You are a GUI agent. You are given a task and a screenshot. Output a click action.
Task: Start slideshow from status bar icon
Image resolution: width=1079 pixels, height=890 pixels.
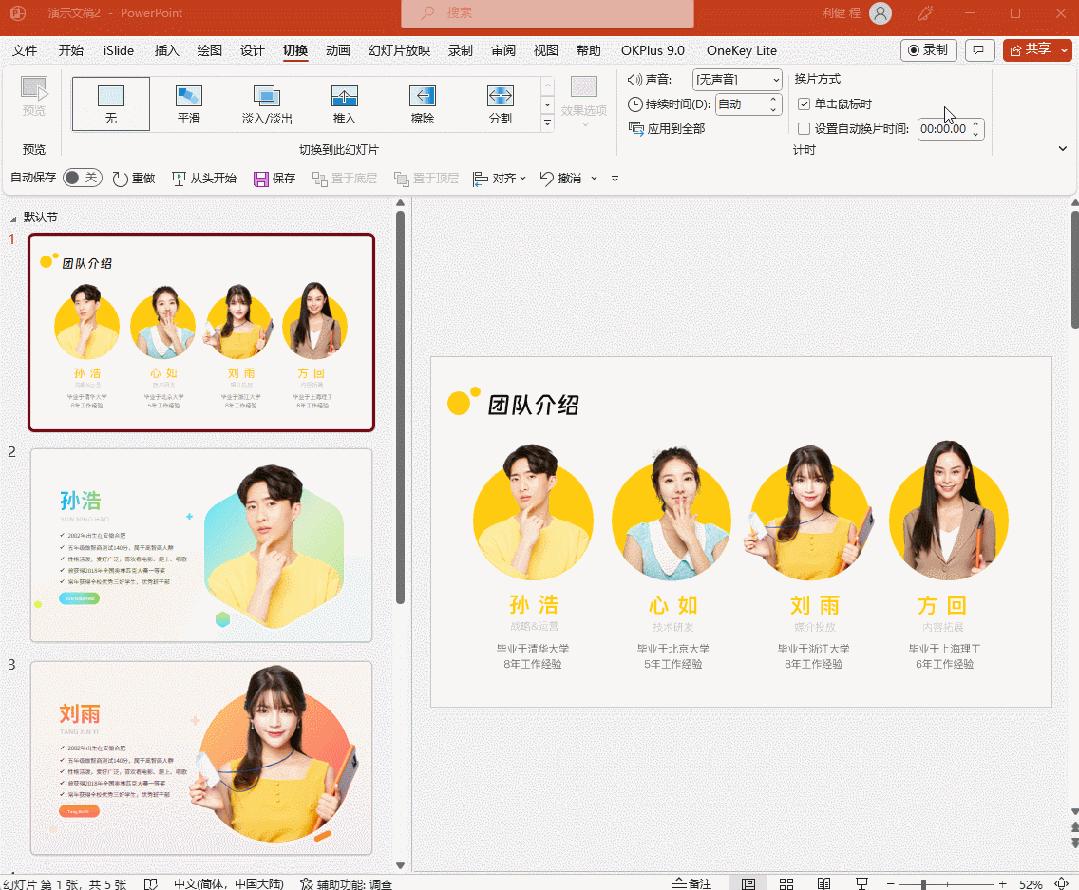(x=860, y=883)
